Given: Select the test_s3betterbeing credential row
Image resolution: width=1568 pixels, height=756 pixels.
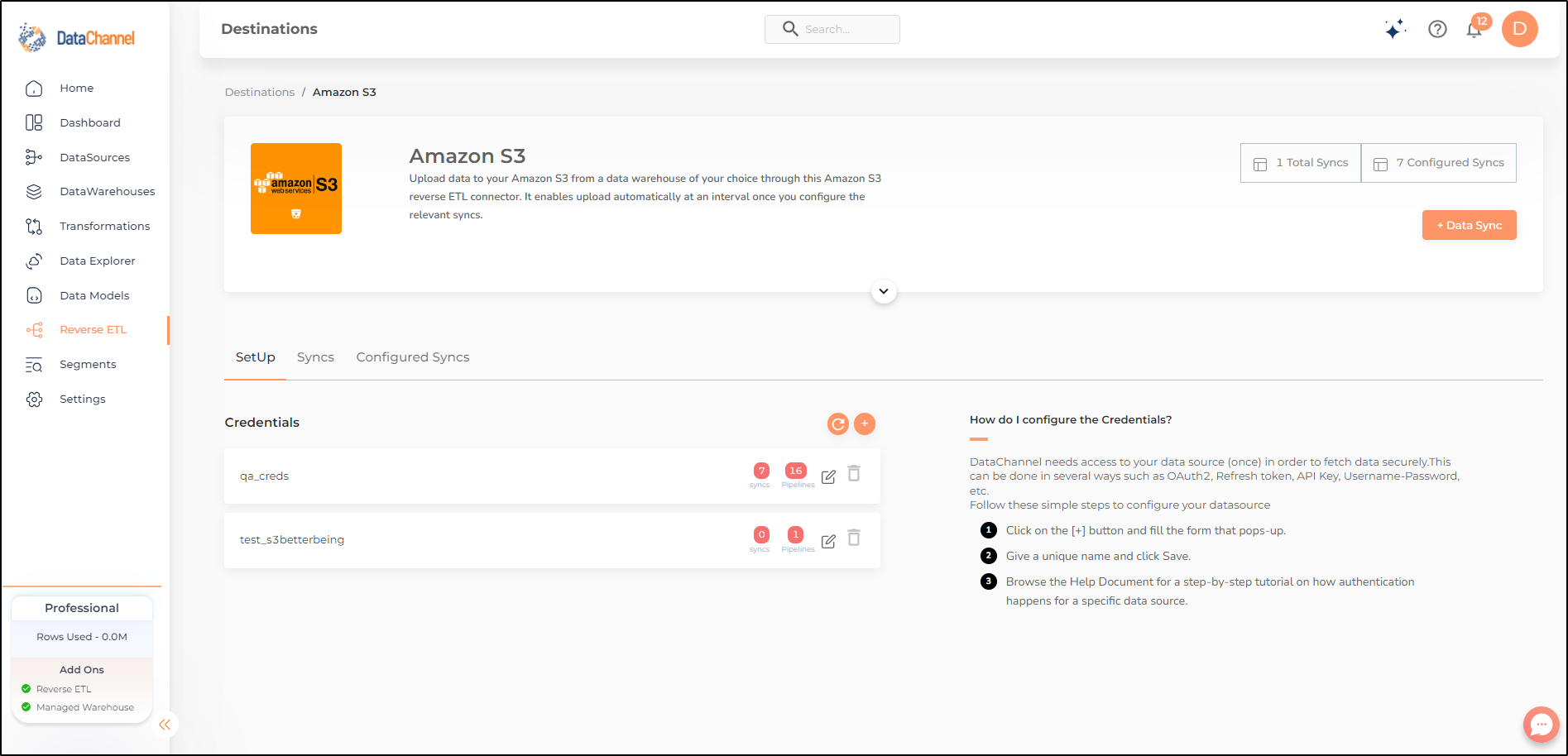Looking at the screenshot, I should pyautogui.click(x=552, y=540).
